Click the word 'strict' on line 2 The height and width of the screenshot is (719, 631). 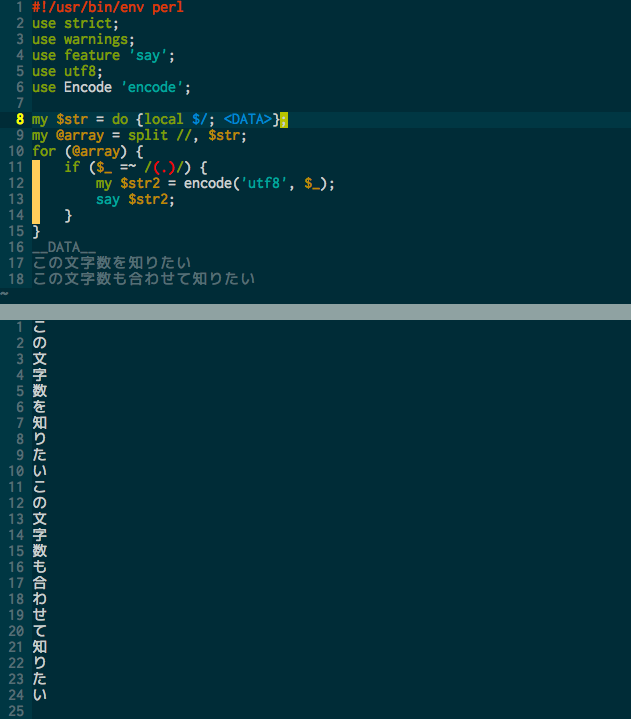tap(88, 23)
